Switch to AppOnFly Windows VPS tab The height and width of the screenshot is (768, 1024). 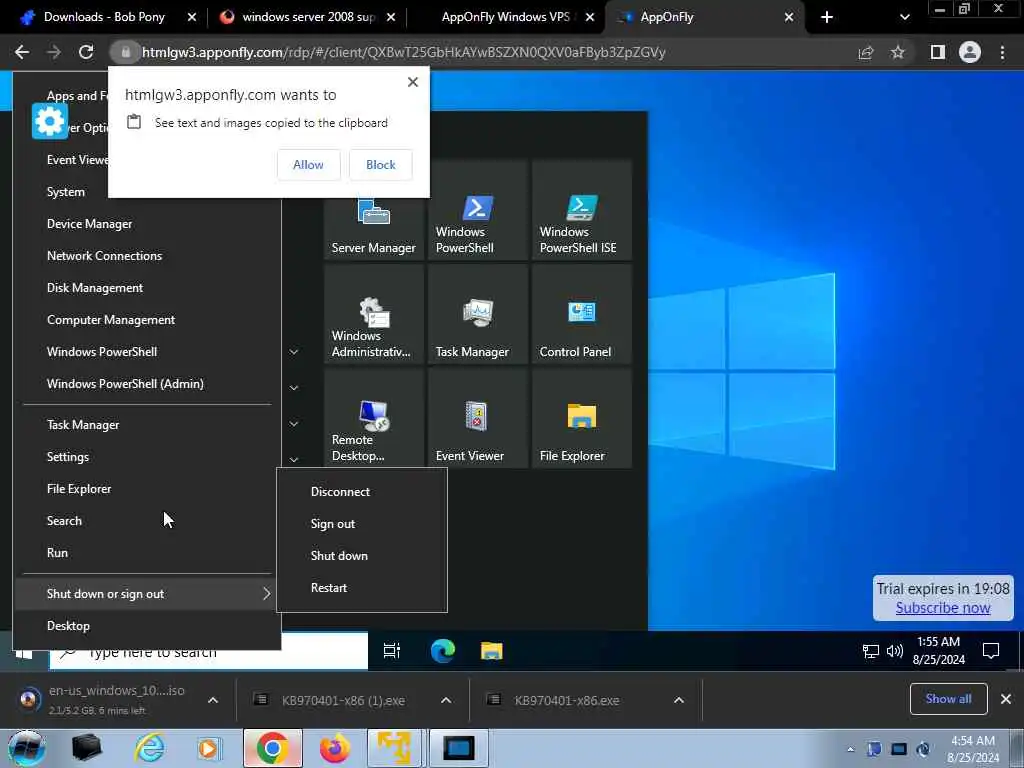[x=506, y=17]
